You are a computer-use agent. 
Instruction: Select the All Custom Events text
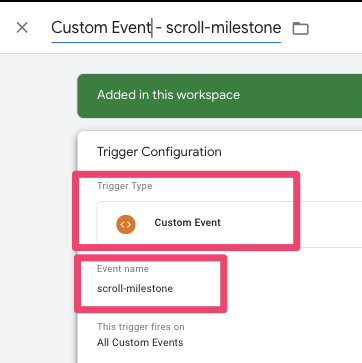pos(140,342)
